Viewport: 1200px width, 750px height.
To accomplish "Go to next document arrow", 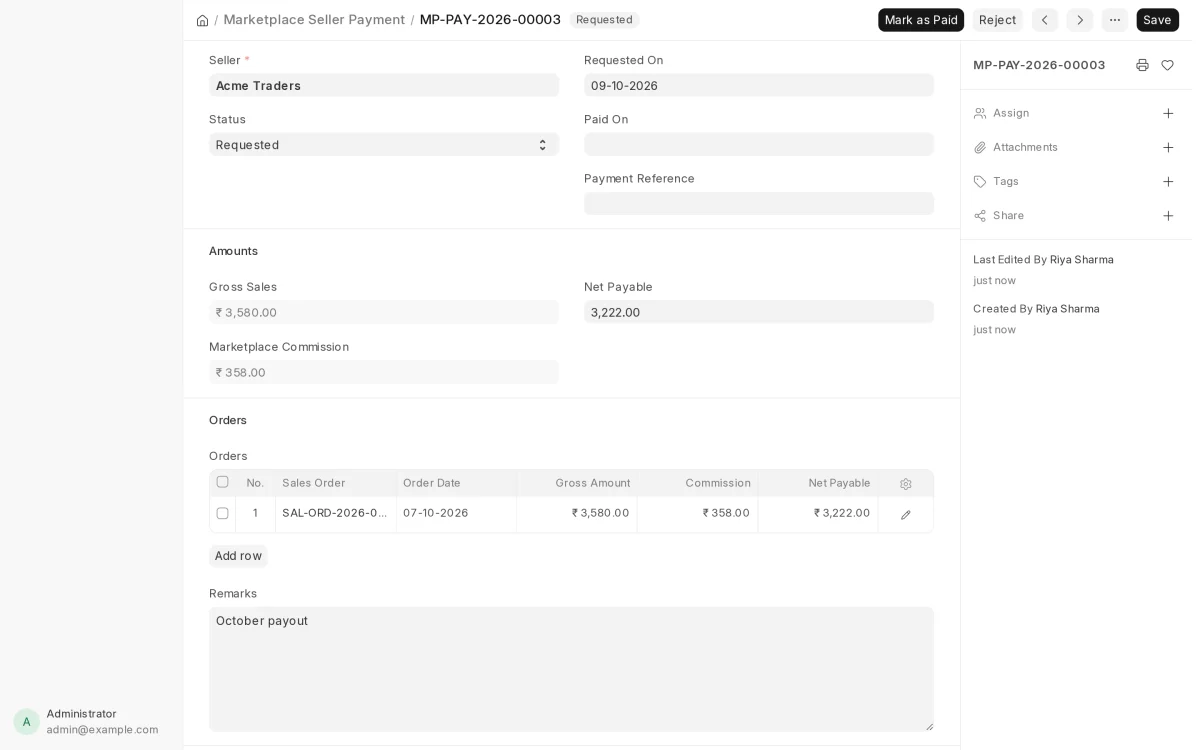I will click(x=1080, y=20).
